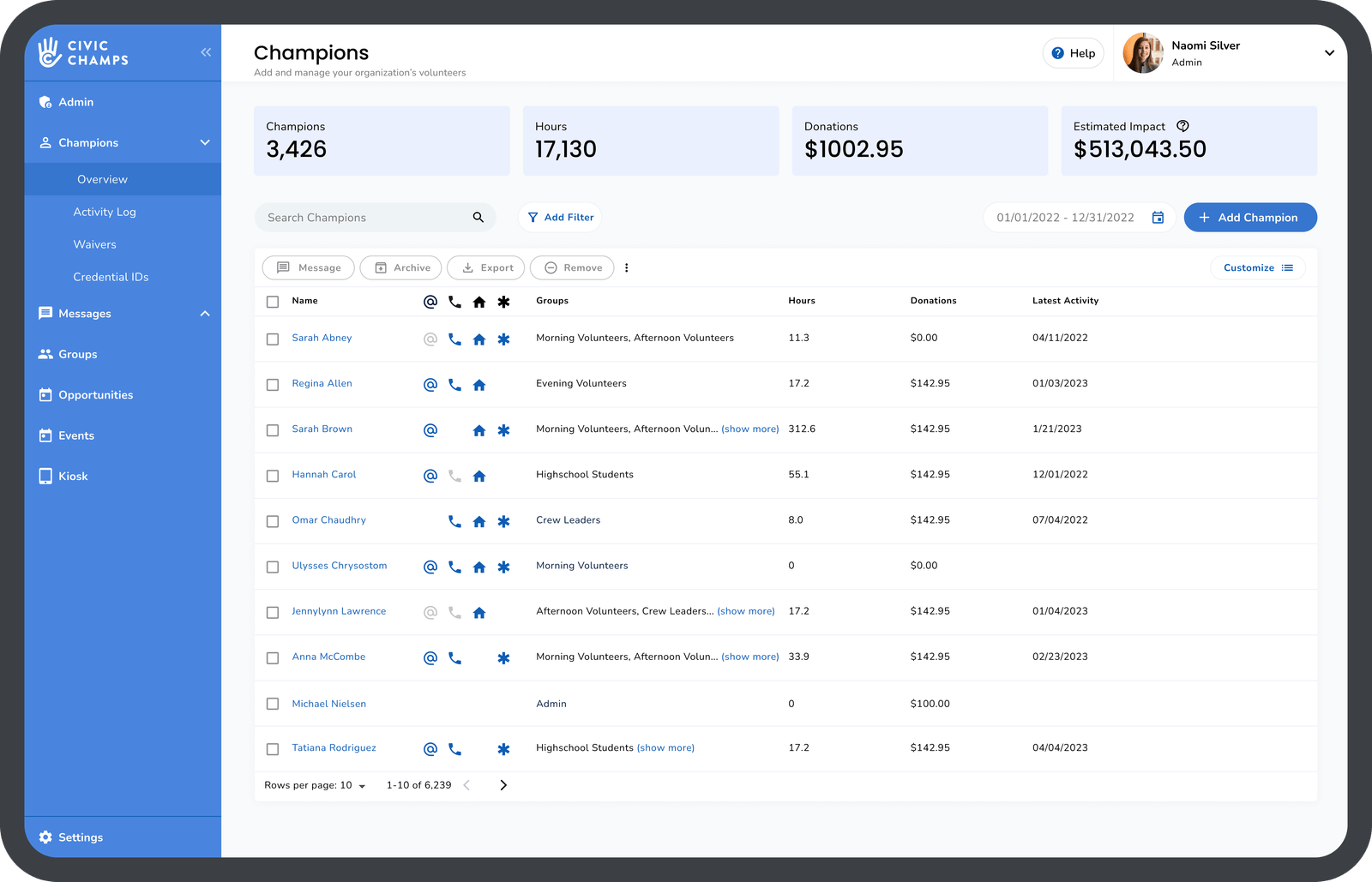
Task: Click Ulysses Chrysostom's email icon
Action: coord(430,567)
